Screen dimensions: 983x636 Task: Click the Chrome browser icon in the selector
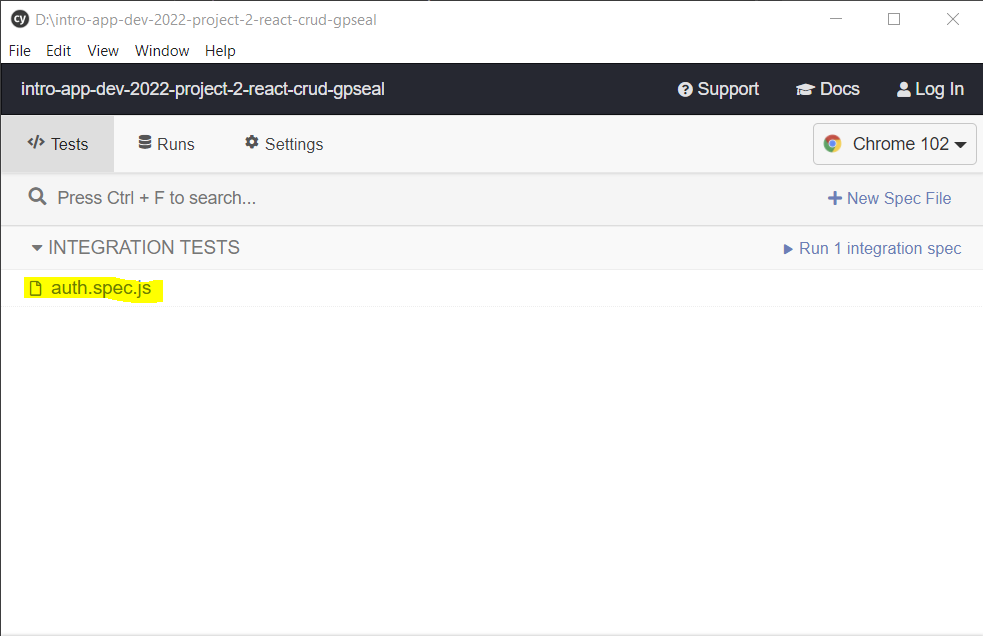click(833, 143)
